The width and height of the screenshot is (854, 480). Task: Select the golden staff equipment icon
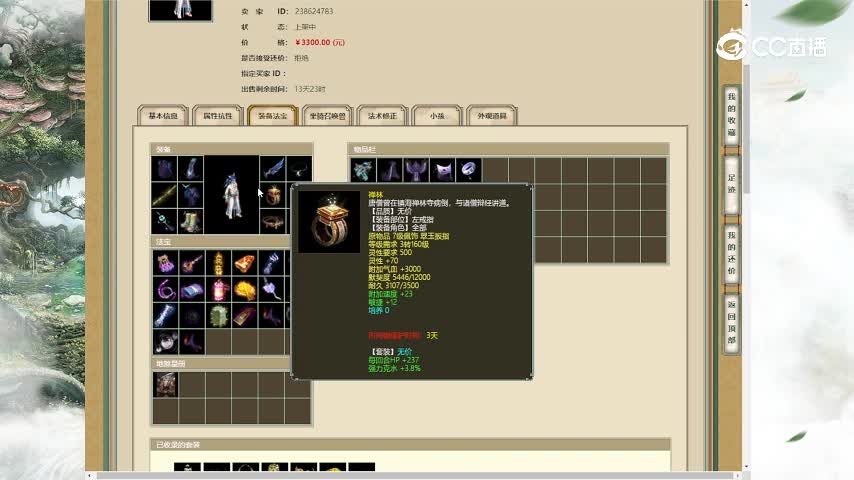164,195
